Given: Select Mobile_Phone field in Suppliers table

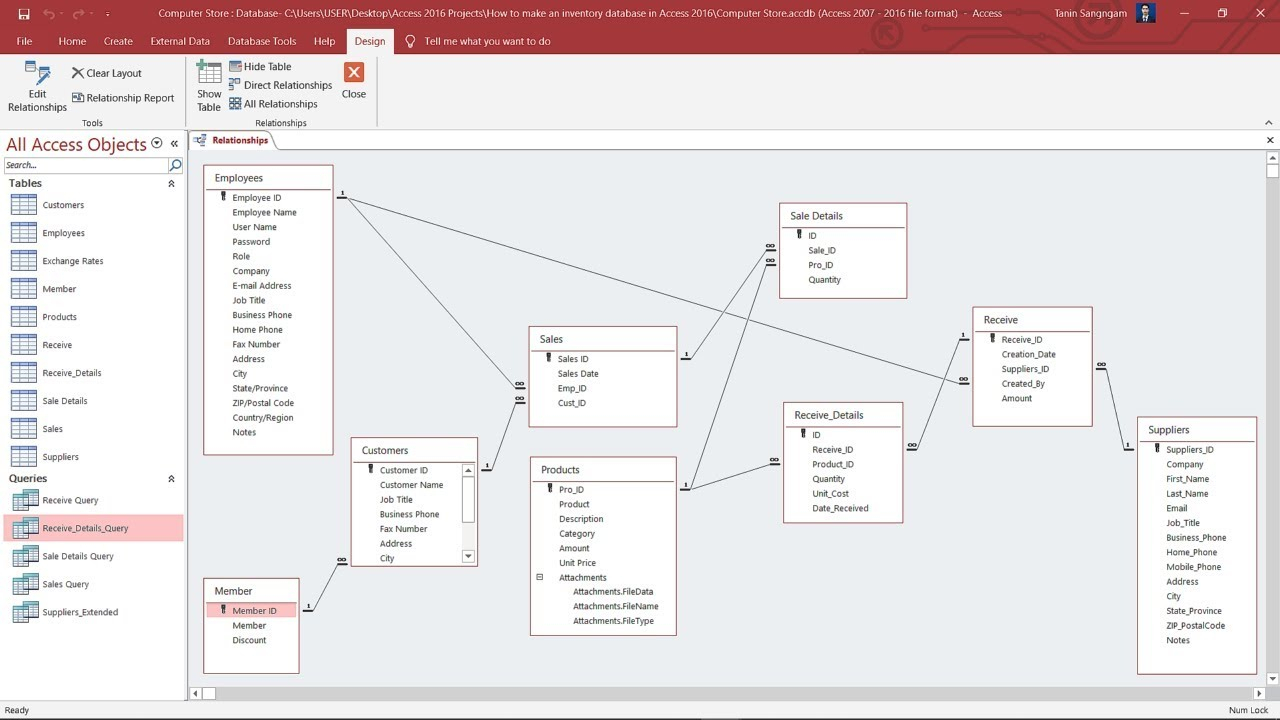Looking at the screenshot, I should pos(1193,567).
